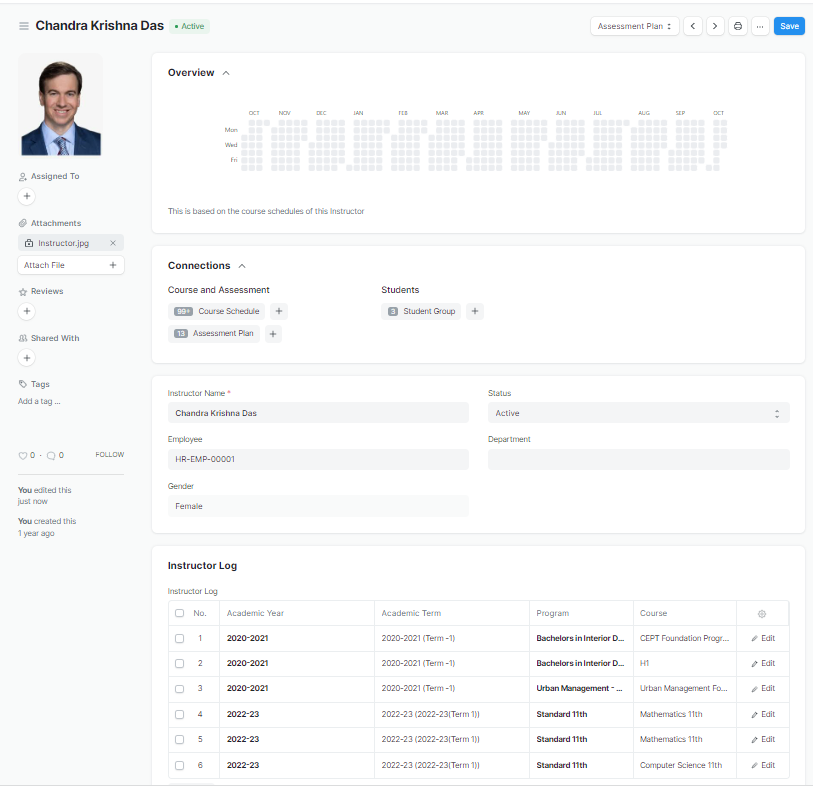Add new Student Group plus icon
813x786 pixels.
(475, 311)
